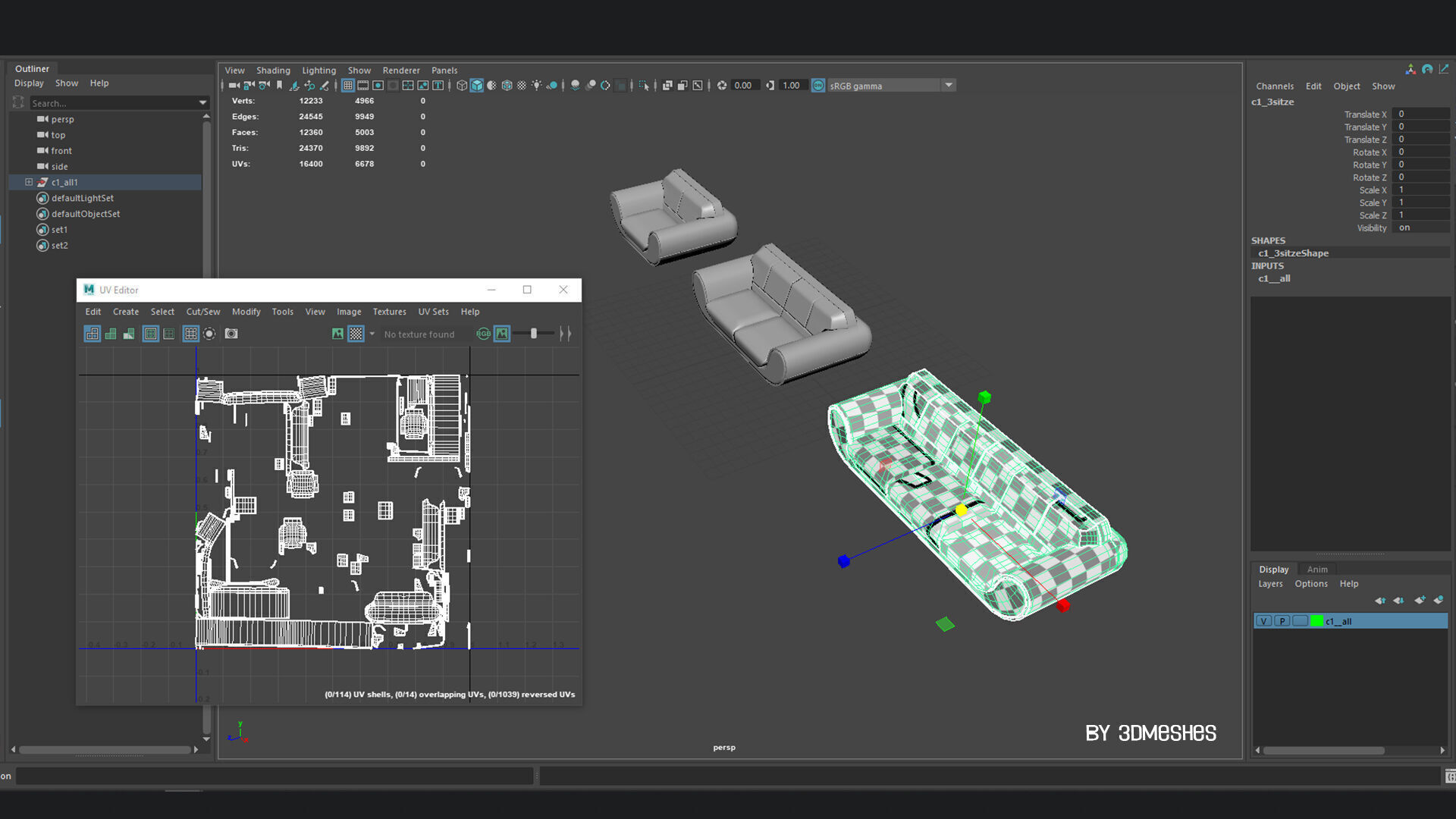Toggle the P playback box on c1__all layer
Image resolution: width=1456 pixels, height=819 pixels.
coord(1282,621)
